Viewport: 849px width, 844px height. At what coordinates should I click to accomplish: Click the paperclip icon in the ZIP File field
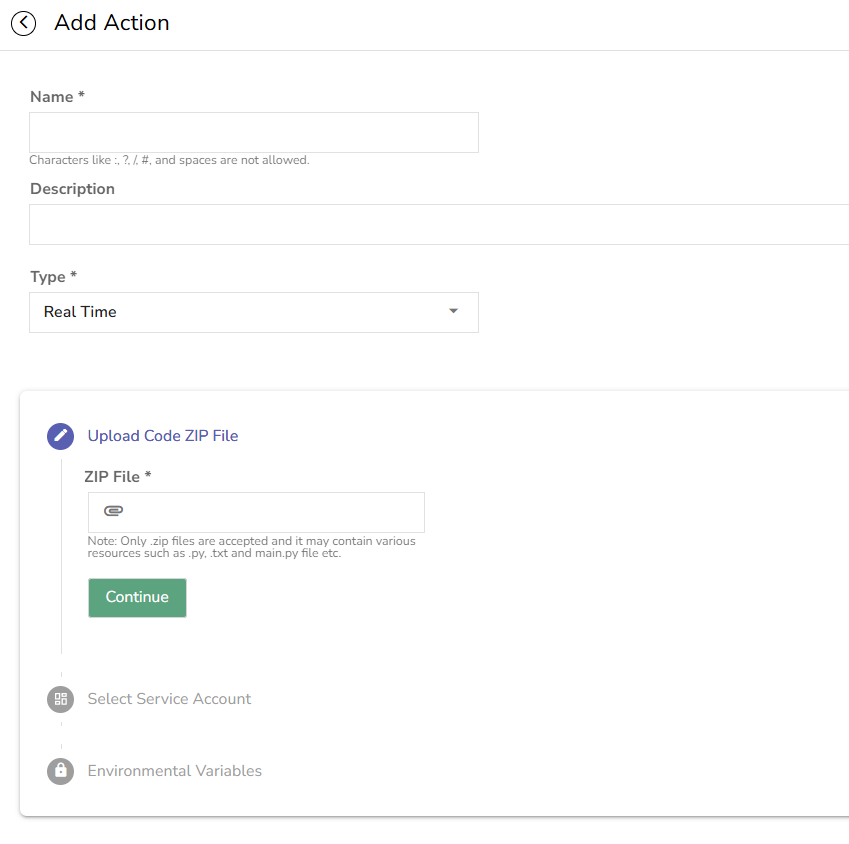pyautogui.click(x=113, y=510)
